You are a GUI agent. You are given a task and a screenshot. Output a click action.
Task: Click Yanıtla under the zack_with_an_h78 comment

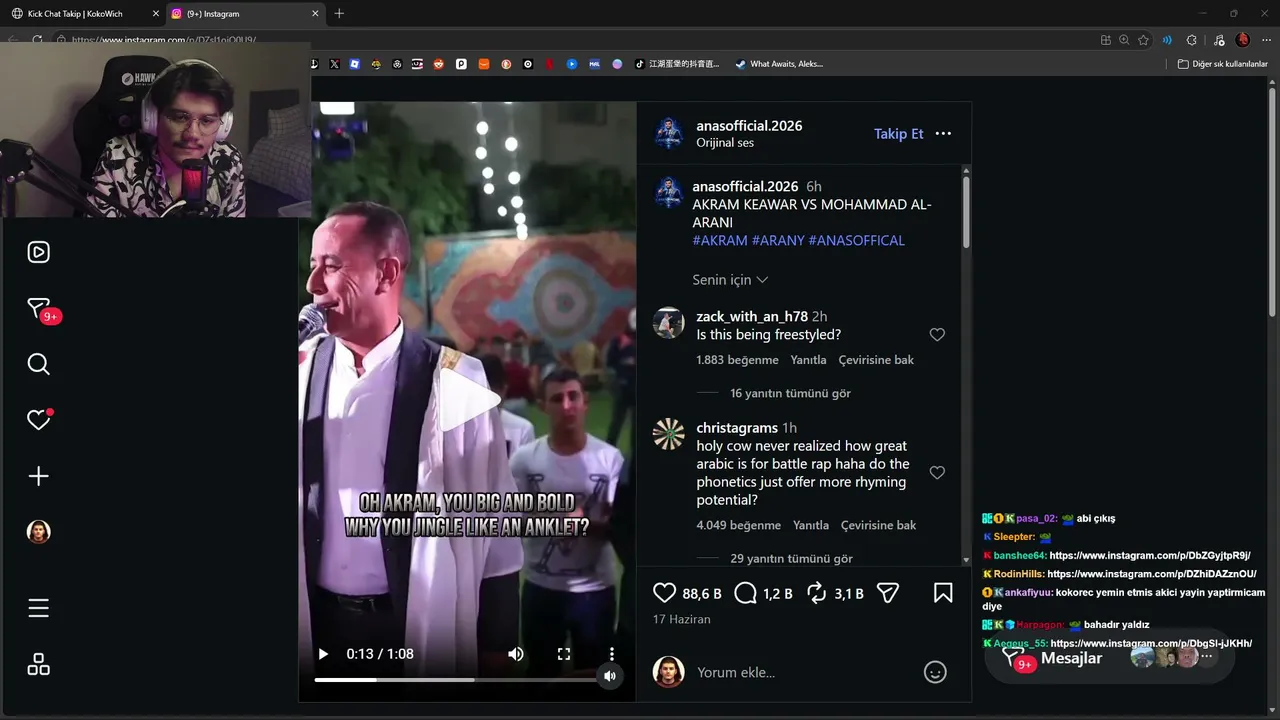808,360
